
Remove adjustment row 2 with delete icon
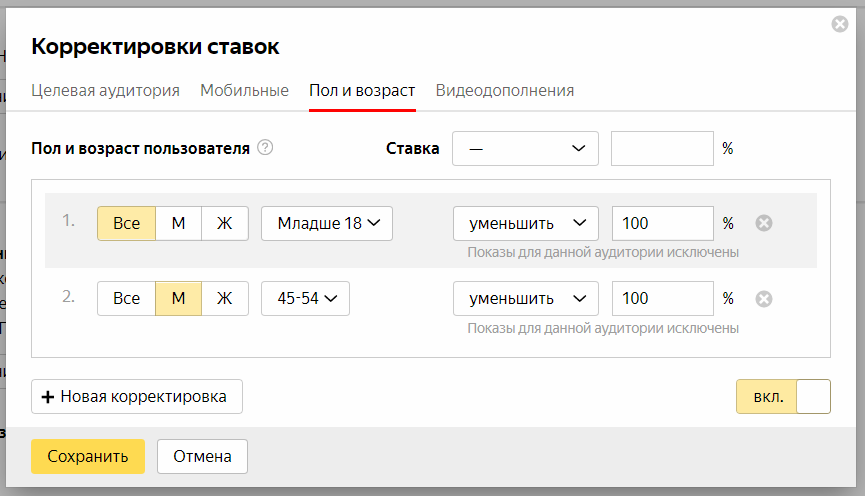click(x=763, y=299)
